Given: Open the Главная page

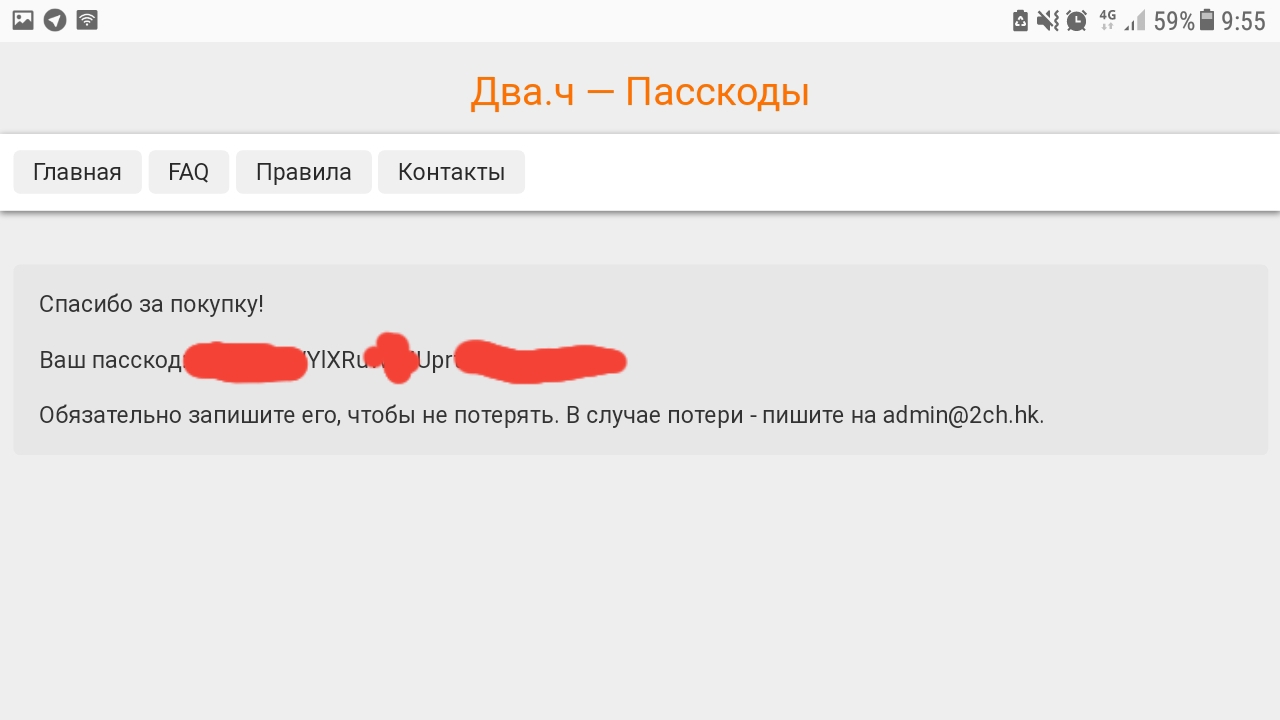Looking at the screenshot, I should click(x=77, y=172).
